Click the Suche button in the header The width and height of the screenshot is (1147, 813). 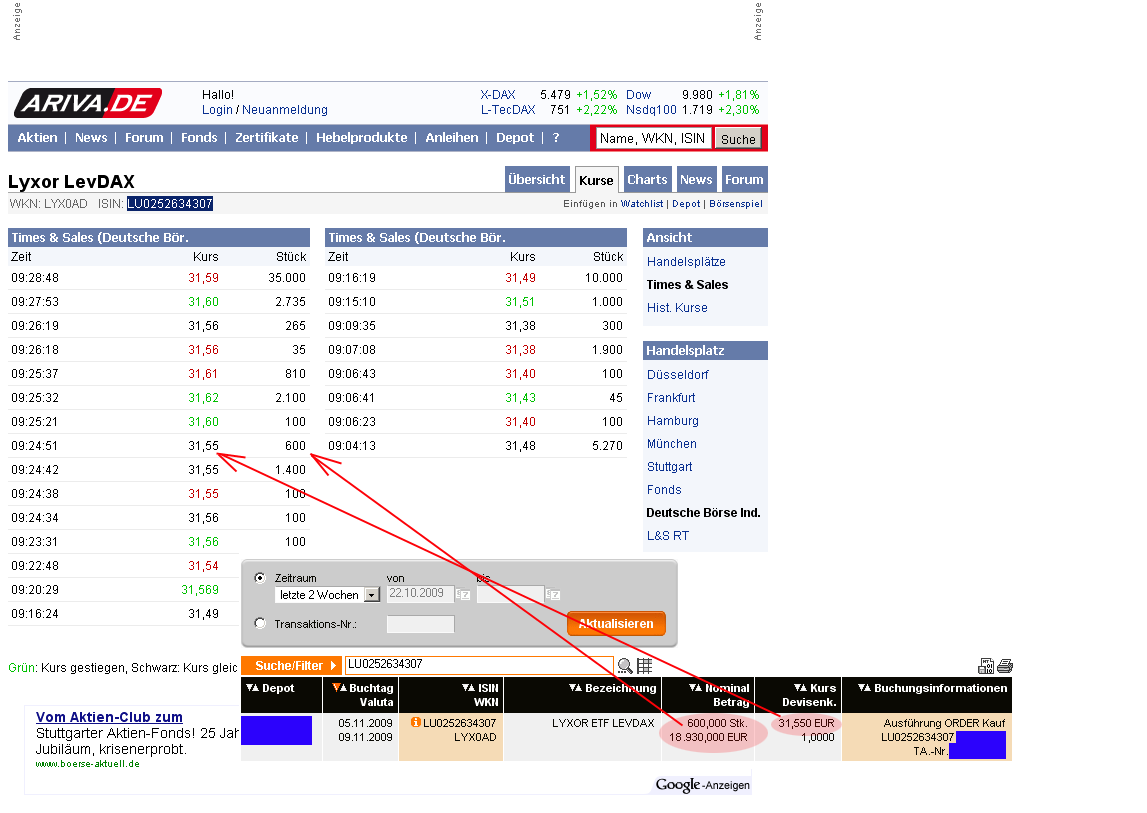click(738, 139)
